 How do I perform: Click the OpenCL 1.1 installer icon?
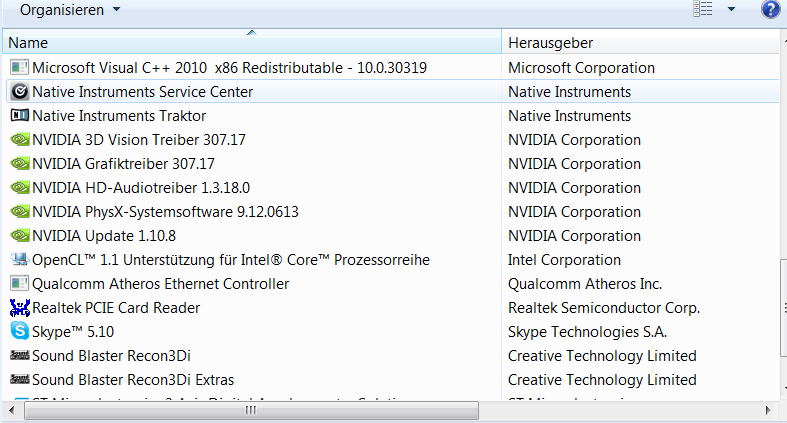pos(20,259)
